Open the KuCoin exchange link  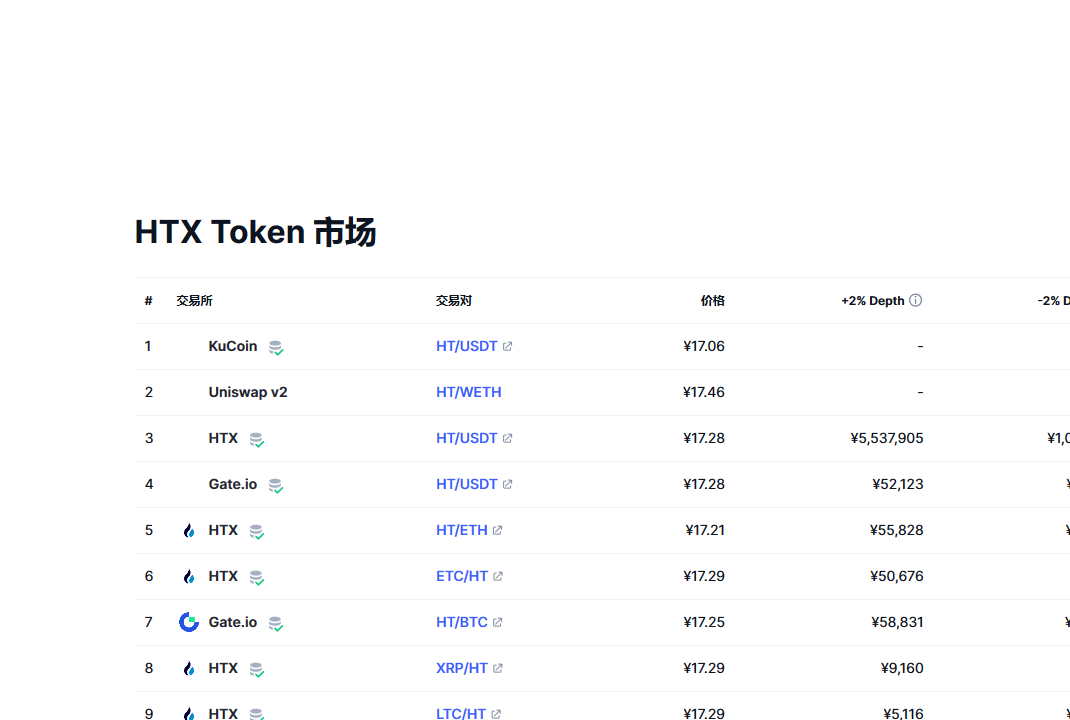point(233,346)
